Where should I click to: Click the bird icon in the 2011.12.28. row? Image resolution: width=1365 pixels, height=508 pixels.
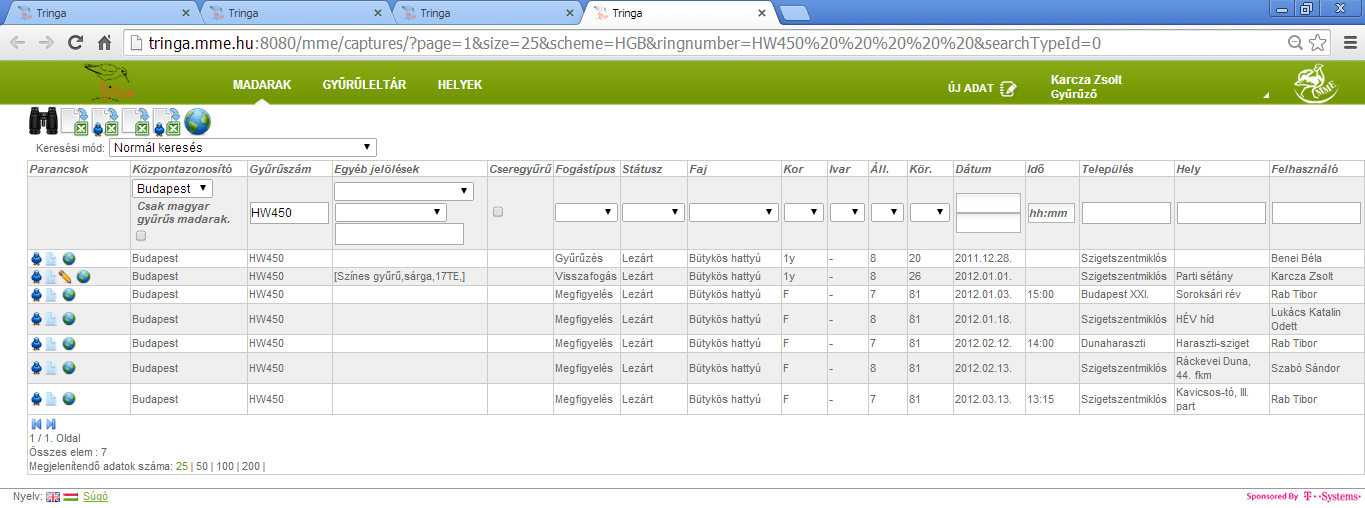tap(37, 258)
